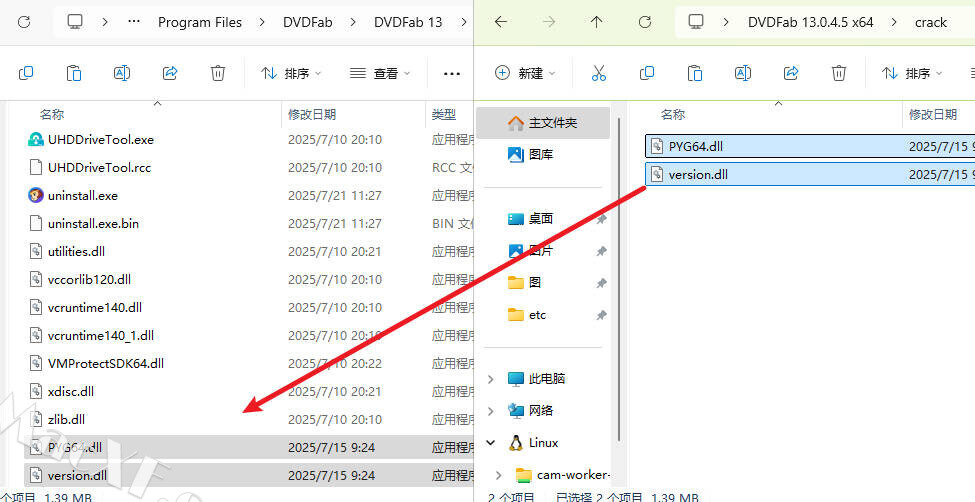This screenshot has height=502, width=975.
Task: Click PC icon in crack window address bar
Action: 696,22
